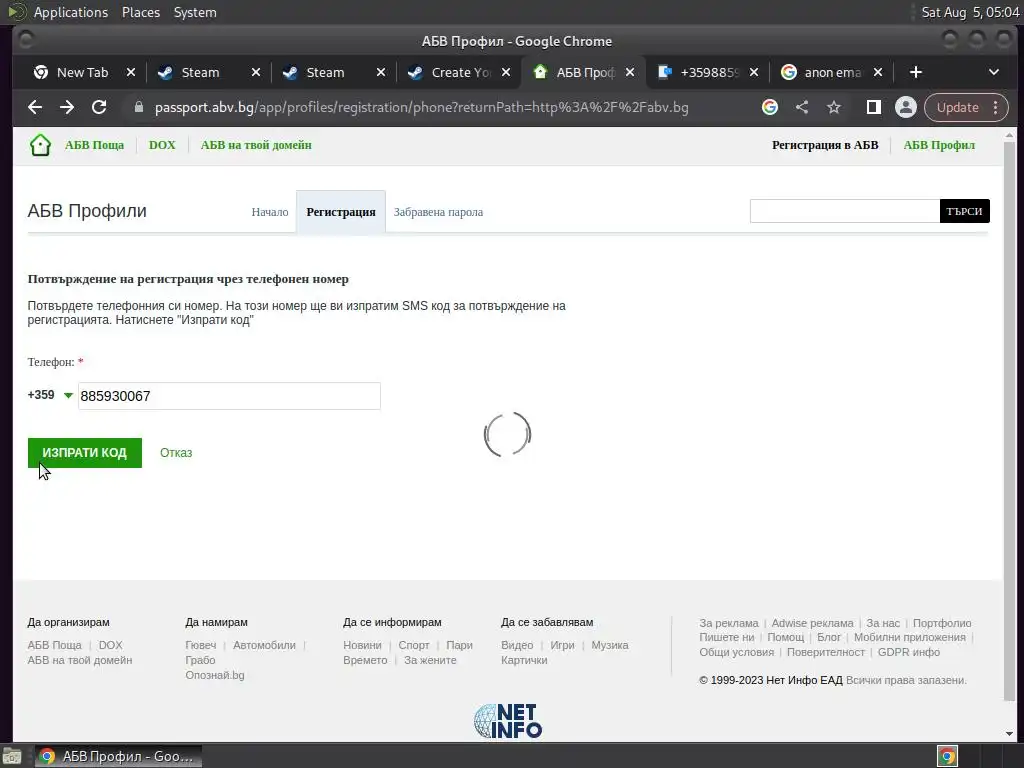Open footer Картички link
Screen dimensions: 1024x768
524,660
